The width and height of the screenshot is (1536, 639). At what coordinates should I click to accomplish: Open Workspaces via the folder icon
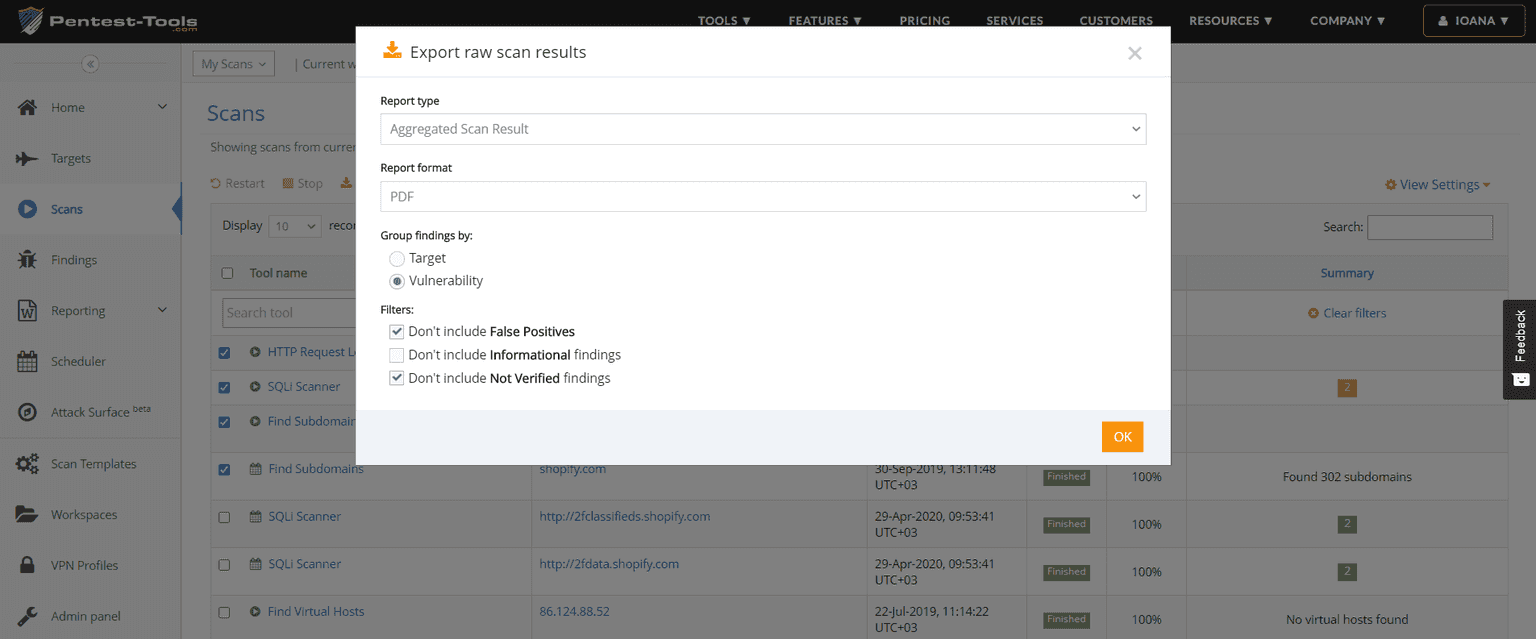[27, 514]
